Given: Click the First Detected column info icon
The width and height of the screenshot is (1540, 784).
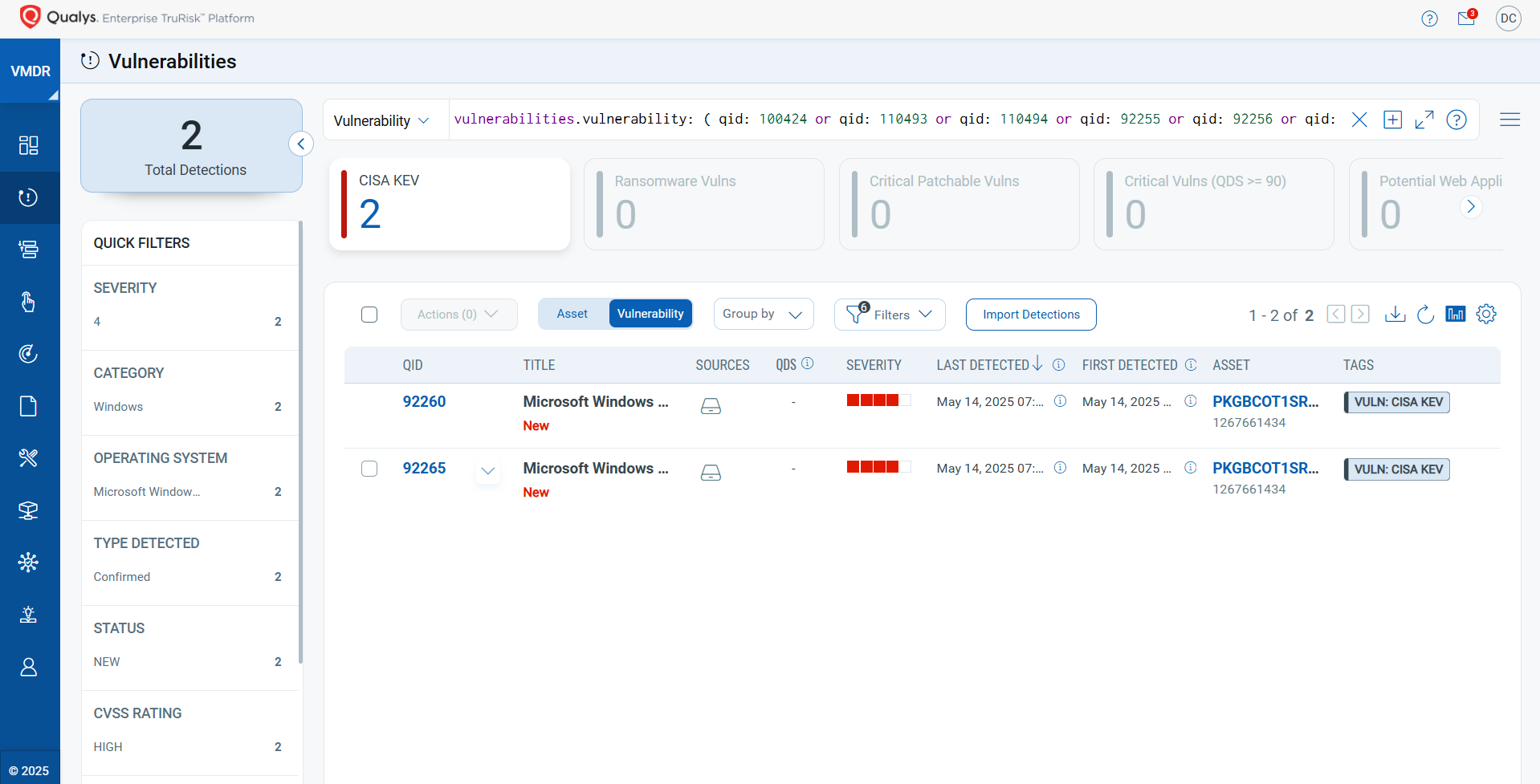Looking at the screenshot, I should pyautogui.click(x=1191, y=364).
